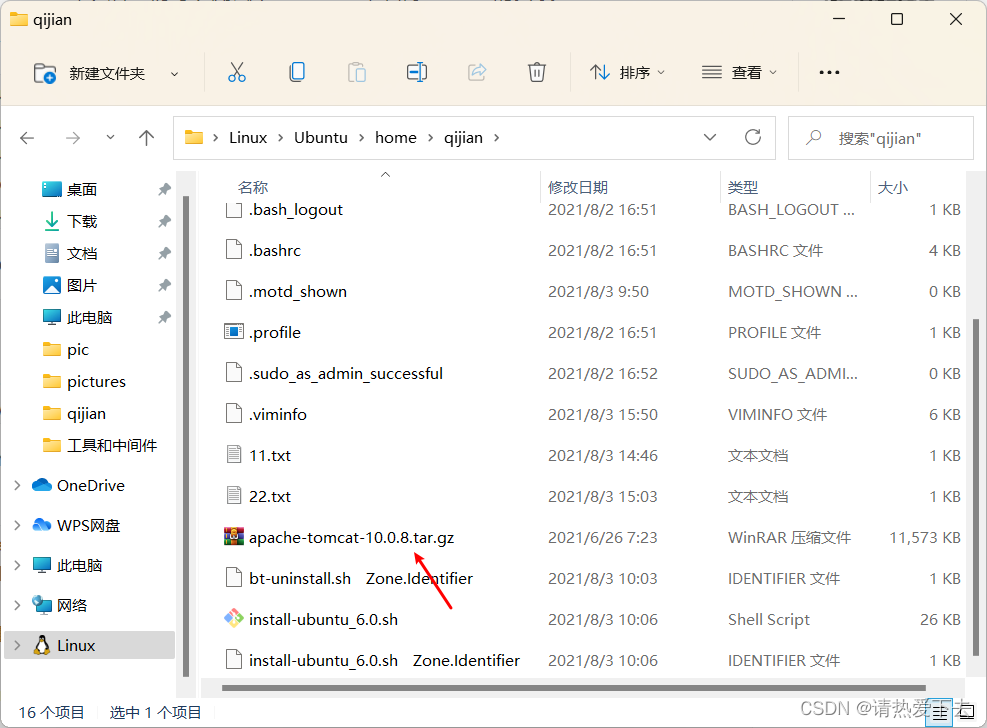
Task: Select 网络 in navigation pane
Action: point(72,605)
